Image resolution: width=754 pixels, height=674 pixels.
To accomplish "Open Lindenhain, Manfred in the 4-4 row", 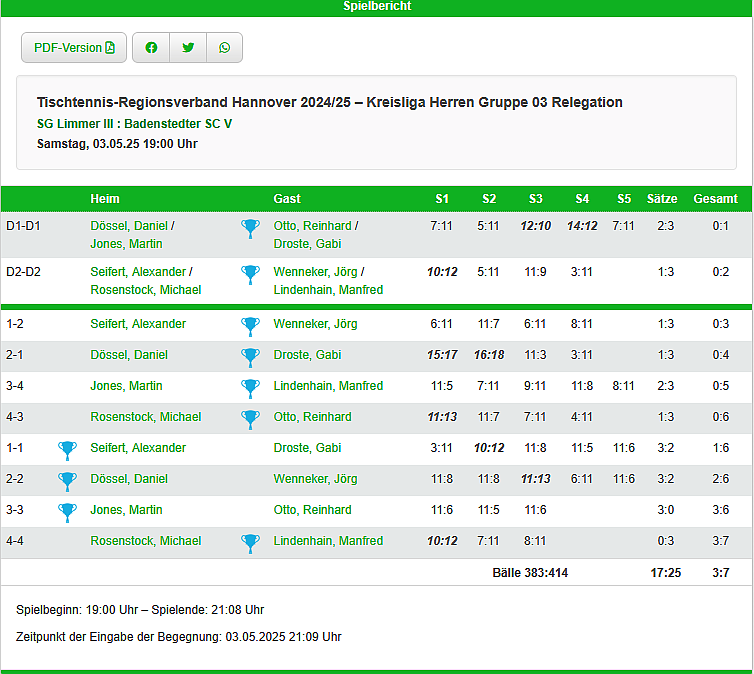I will (328, 541).
